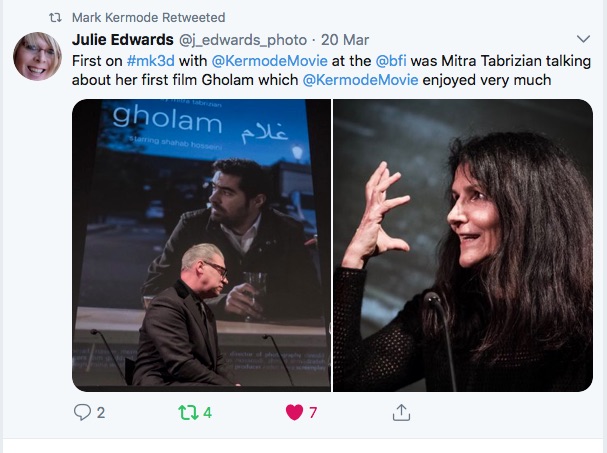Expand tweet options chevron menu

[x=583, y=39]
